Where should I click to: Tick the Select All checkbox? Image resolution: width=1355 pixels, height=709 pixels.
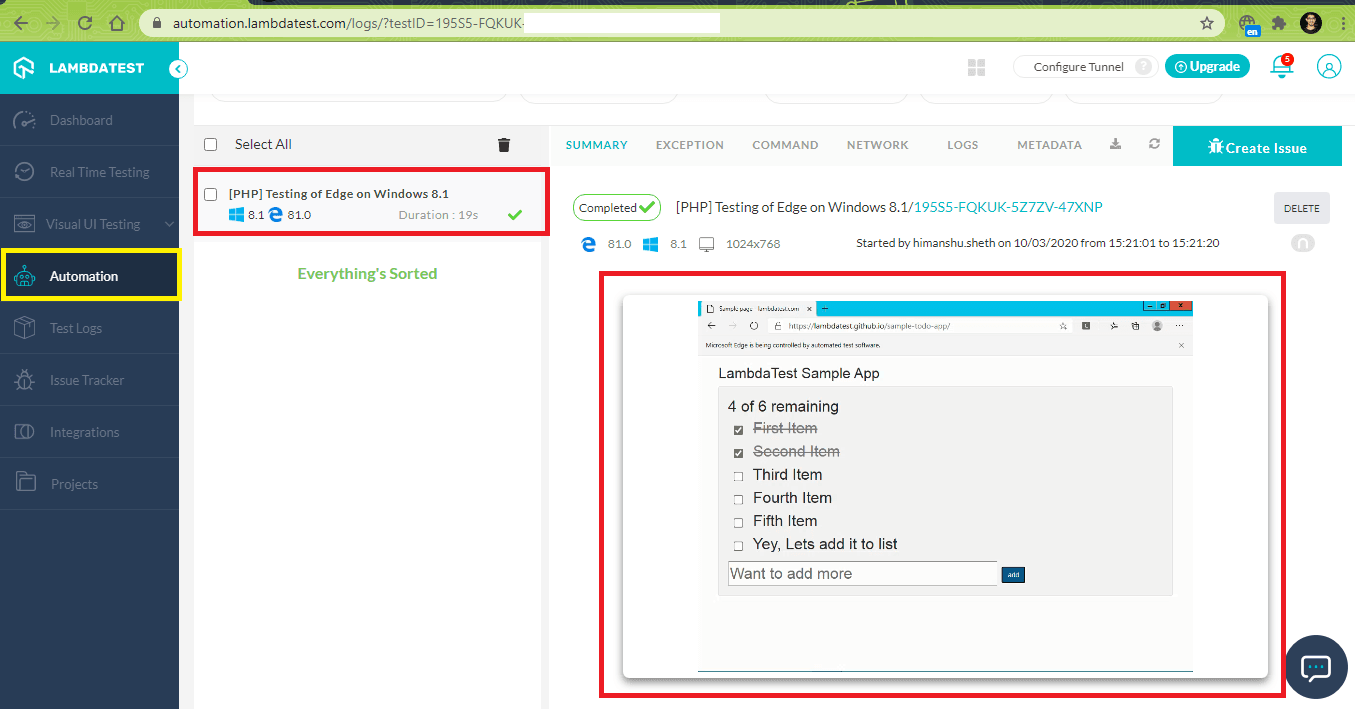(x=210, y=145)
